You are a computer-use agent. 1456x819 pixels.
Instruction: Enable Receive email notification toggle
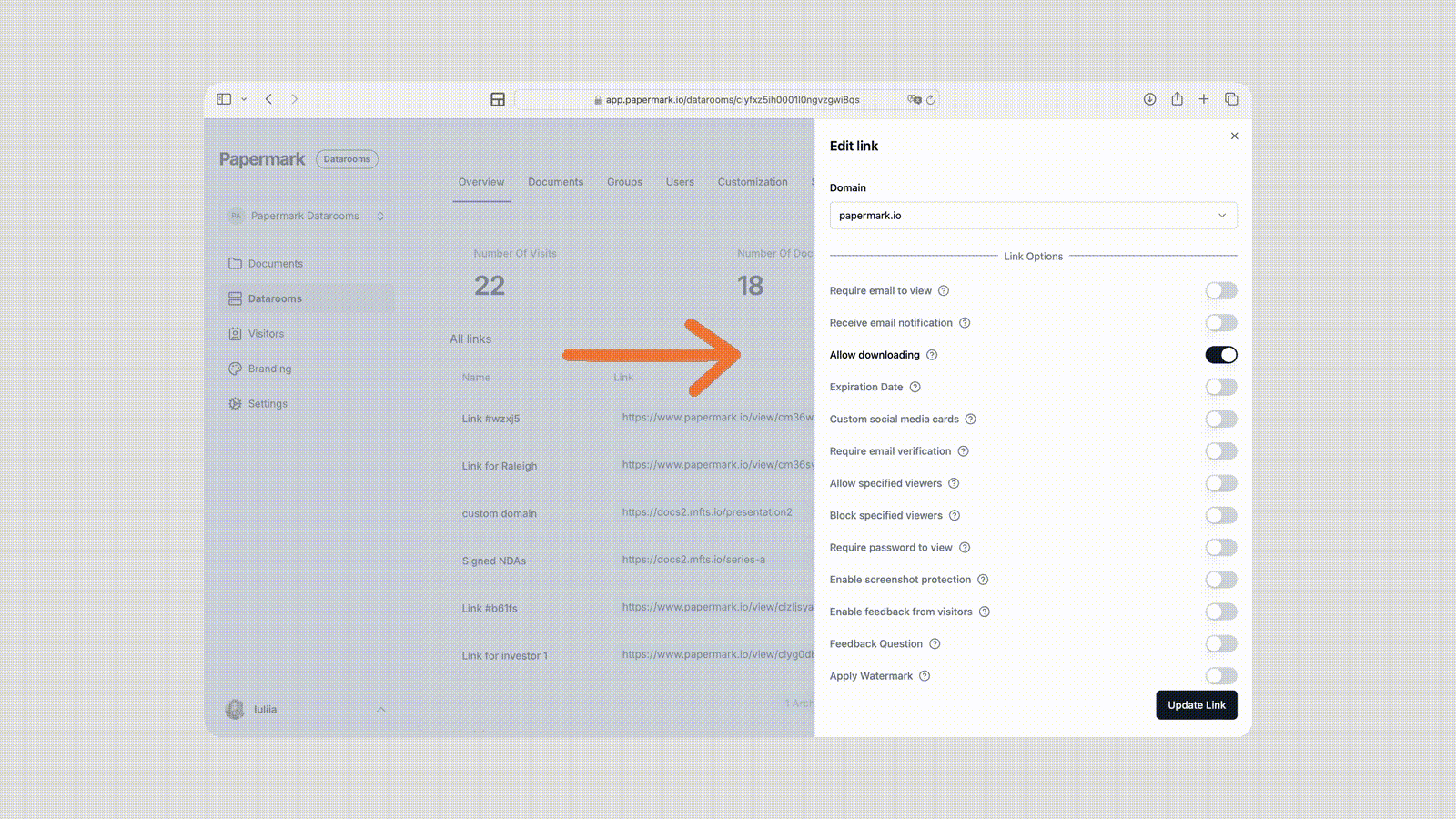1221,323
